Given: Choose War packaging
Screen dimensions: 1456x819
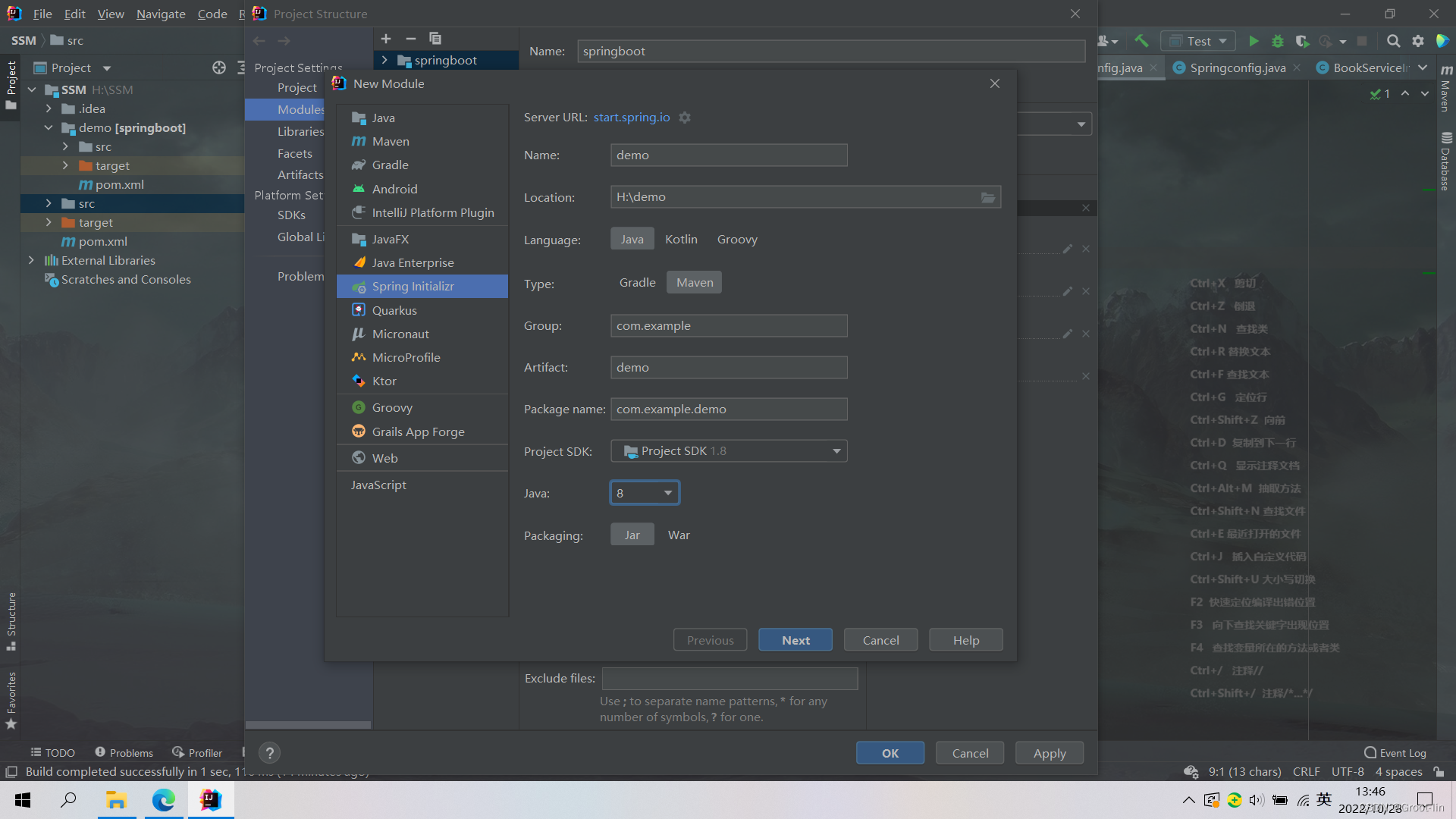Looking at the screenshot, I should 679,535.
